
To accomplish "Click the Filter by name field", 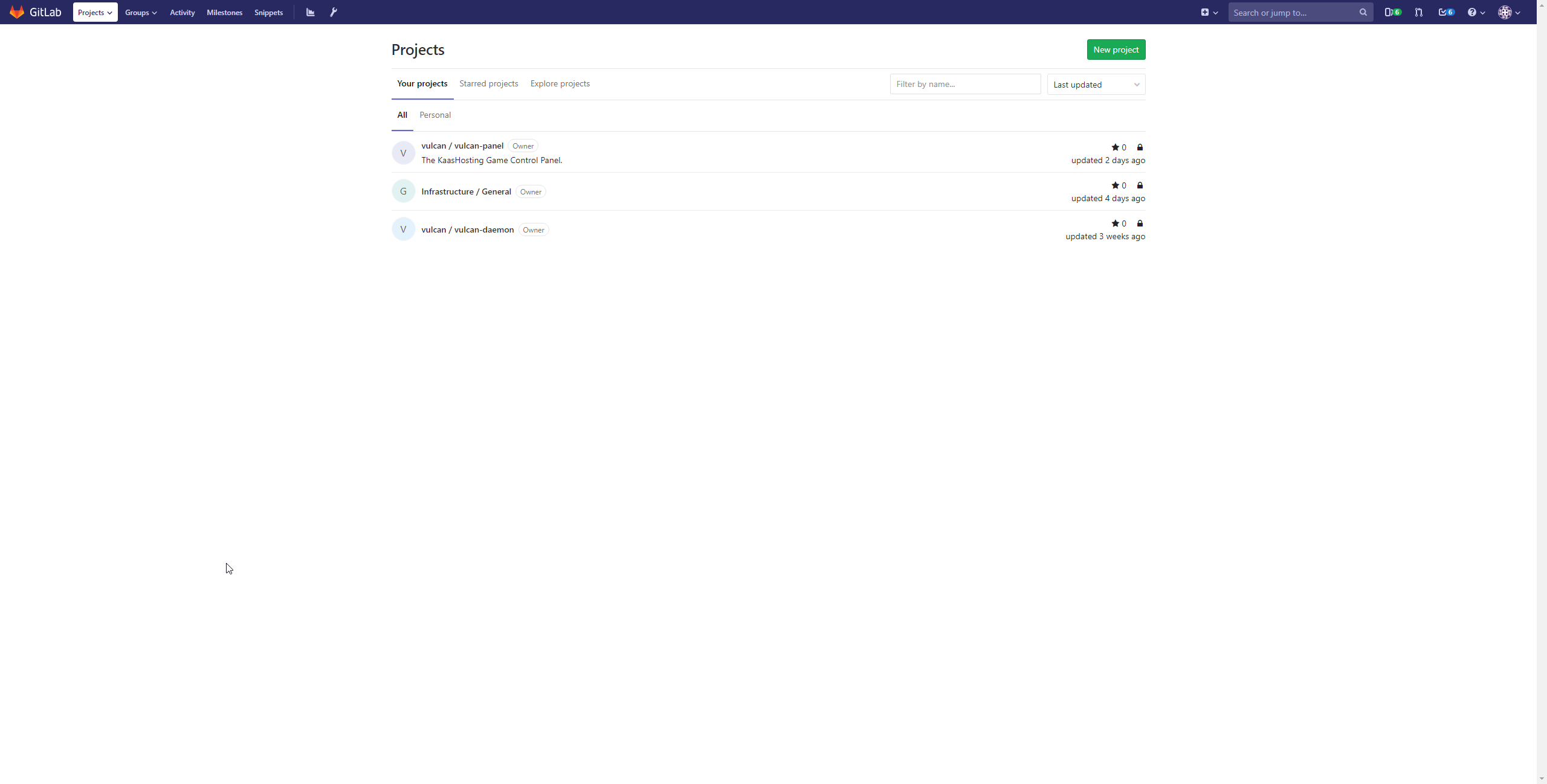I will point(965,84).
